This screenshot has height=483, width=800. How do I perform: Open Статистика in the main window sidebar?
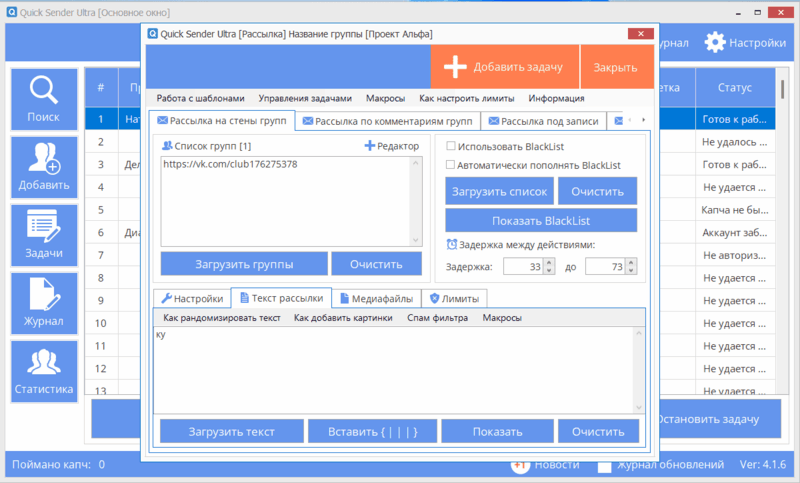tap(44, 371)
